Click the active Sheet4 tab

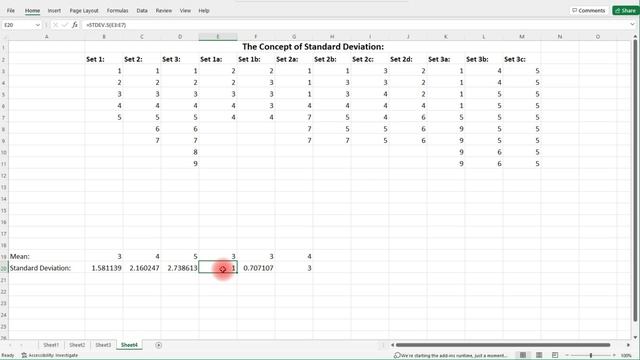click(129, 345)
